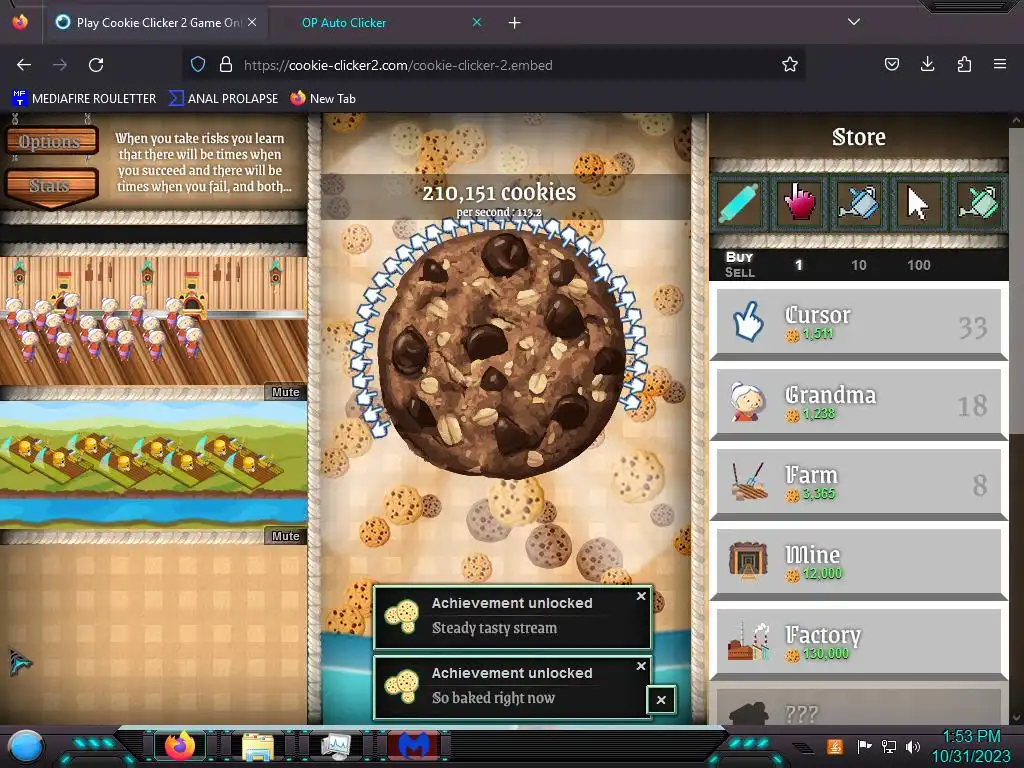
Task: Set purchase quantity to 10
Action: (859, 265)
